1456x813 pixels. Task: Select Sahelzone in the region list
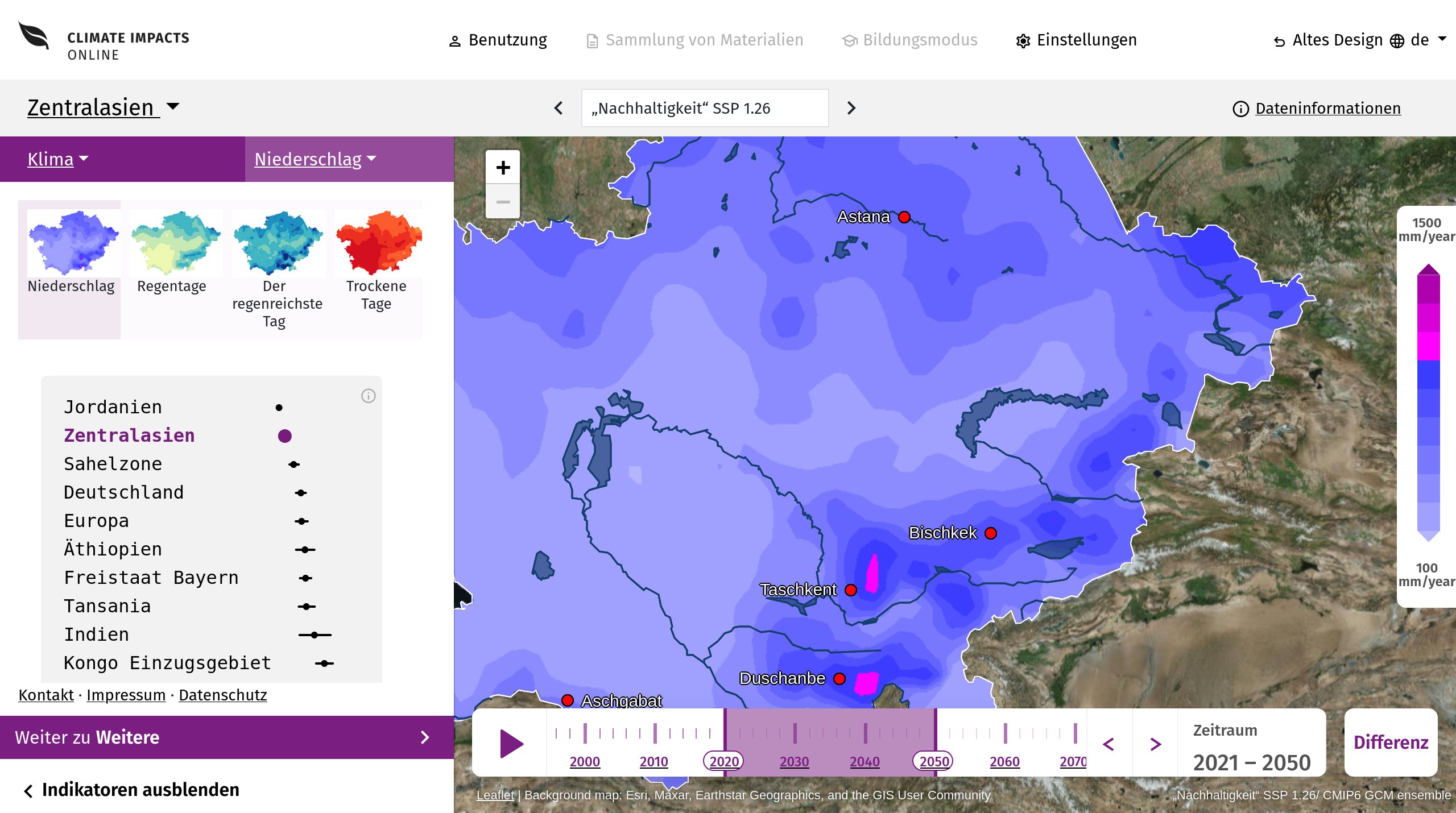(x=113, y=464)
